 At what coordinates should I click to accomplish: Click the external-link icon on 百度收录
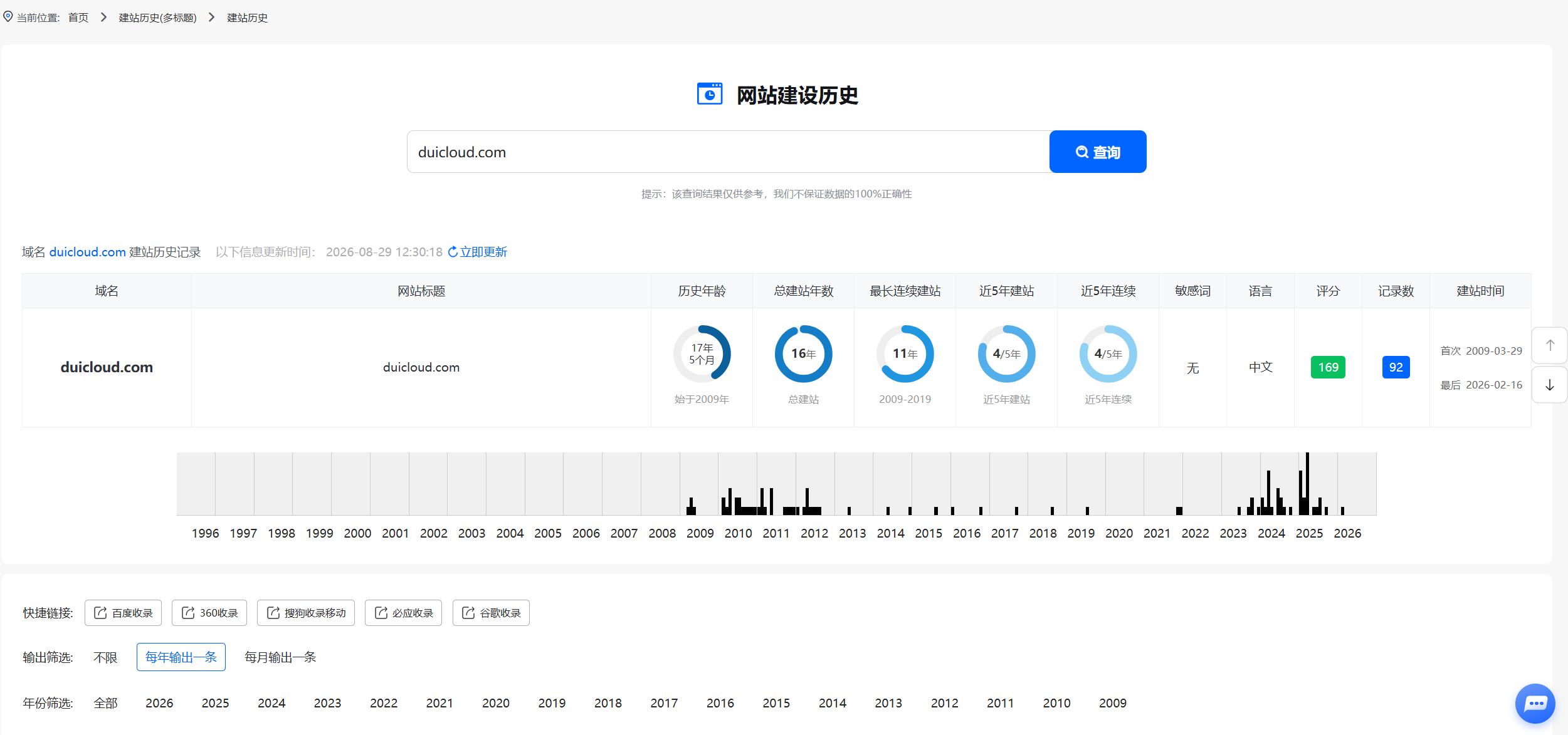100,613
